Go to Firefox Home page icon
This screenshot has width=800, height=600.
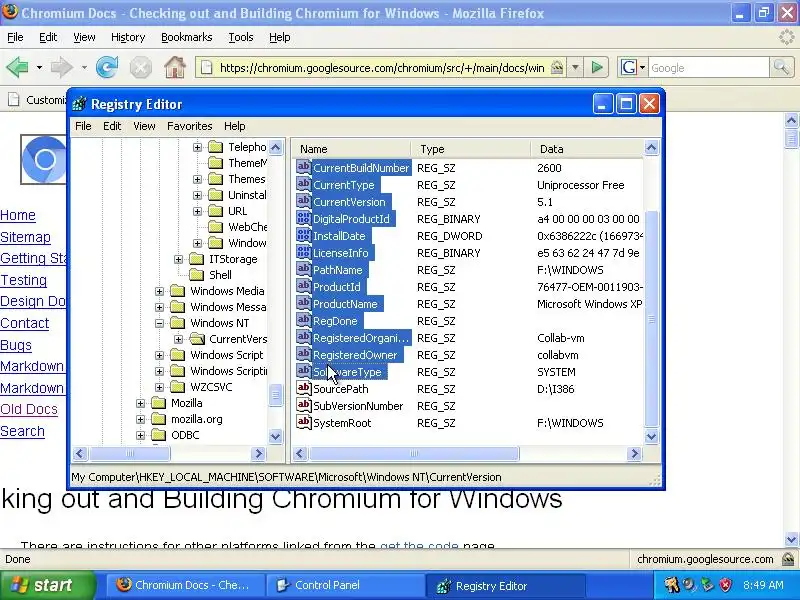point(174,67)
